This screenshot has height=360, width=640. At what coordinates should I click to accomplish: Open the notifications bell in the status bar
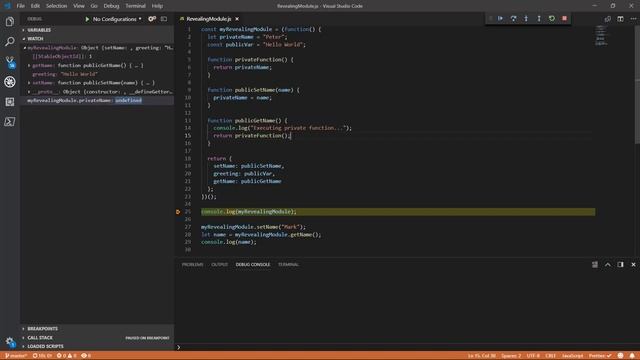[632, 356]
